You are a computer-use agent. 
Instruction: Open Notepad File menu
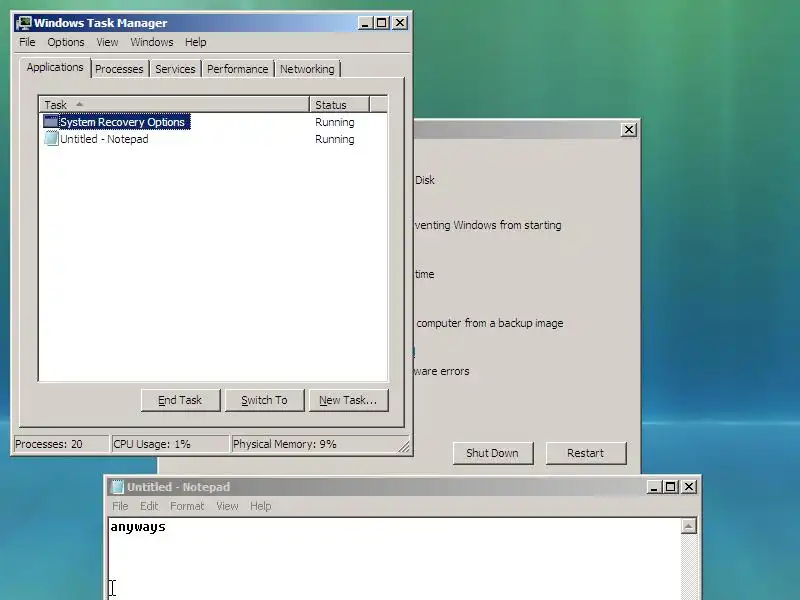[120, 506]
